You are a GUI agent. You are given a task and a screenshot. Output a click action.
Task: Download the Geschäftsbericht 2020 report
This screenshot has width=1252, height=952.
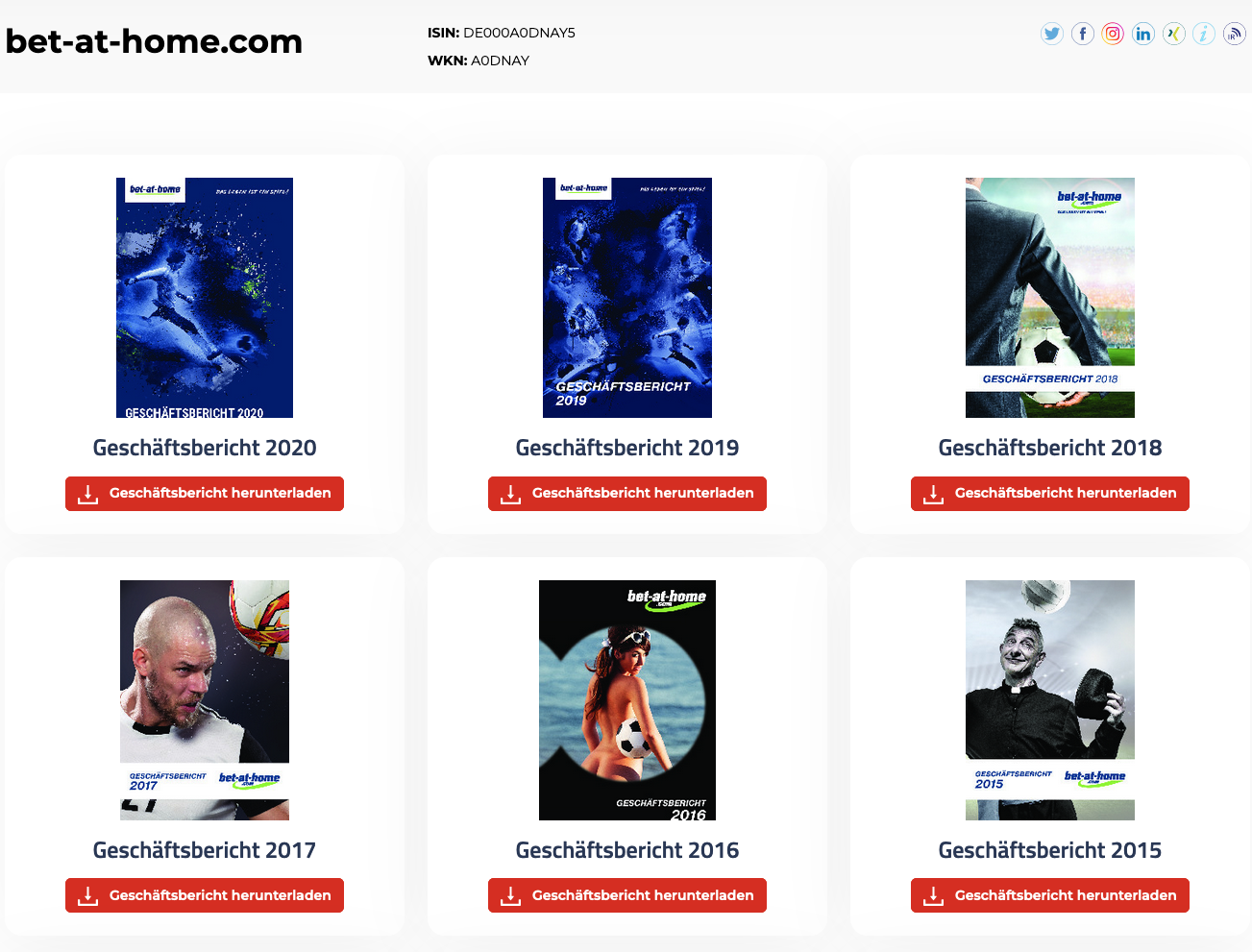205,494
